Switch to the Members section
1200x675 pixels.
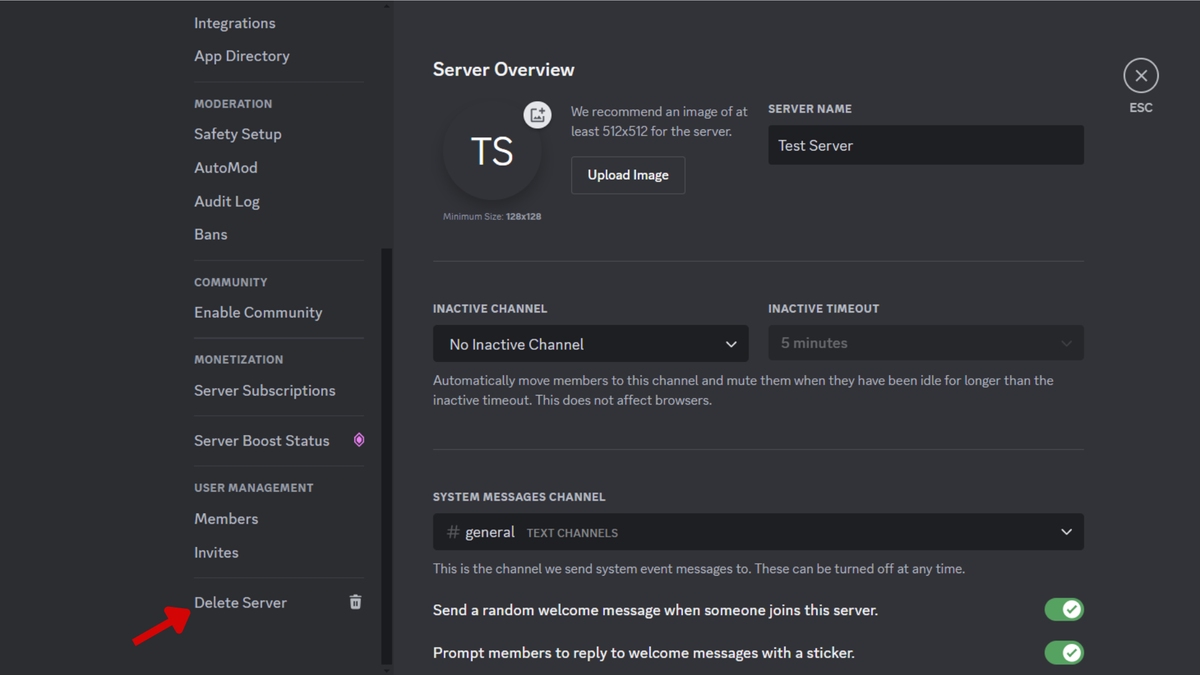click(x=226, y=518)
